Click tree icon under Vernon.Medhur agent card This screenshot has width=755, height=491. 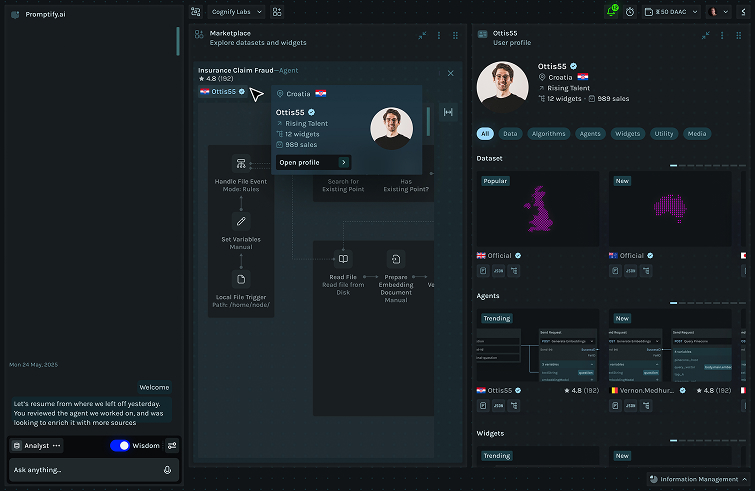pyautogui.click(x=646, y=406)
